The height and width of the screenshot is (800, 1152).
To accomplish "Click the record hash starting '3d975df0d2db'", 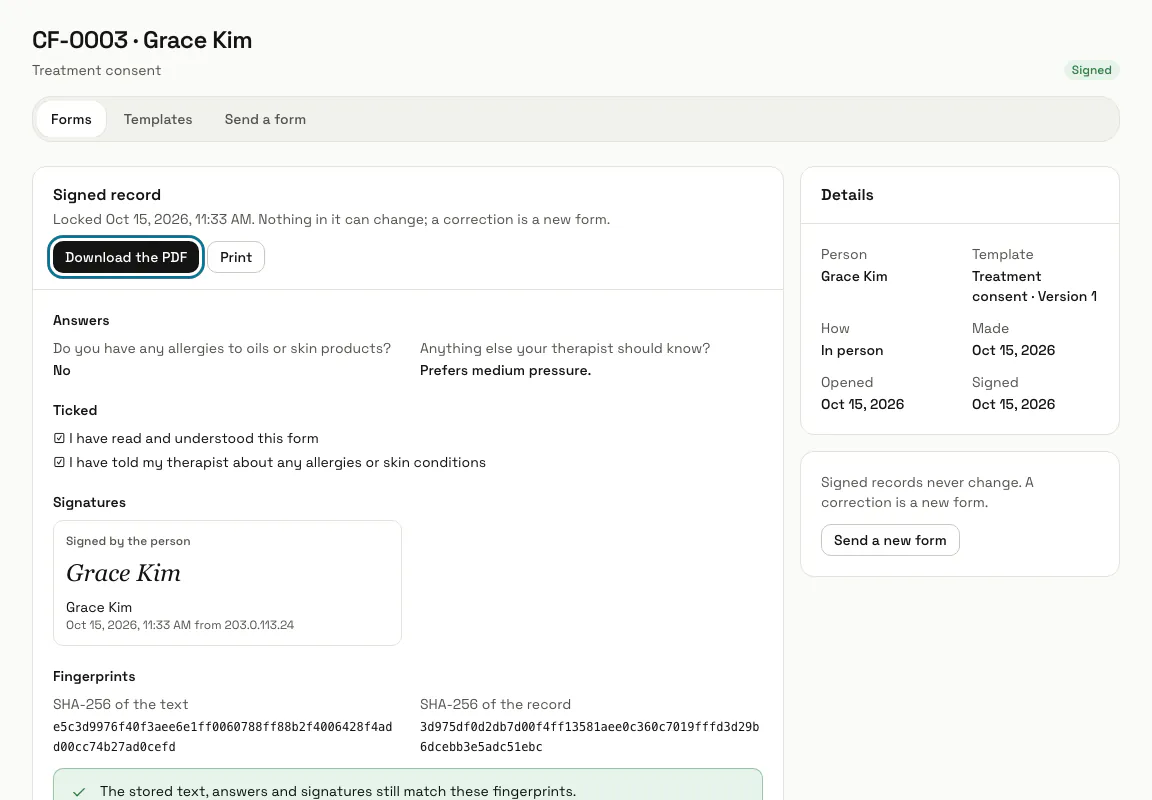I will (589, 737).
